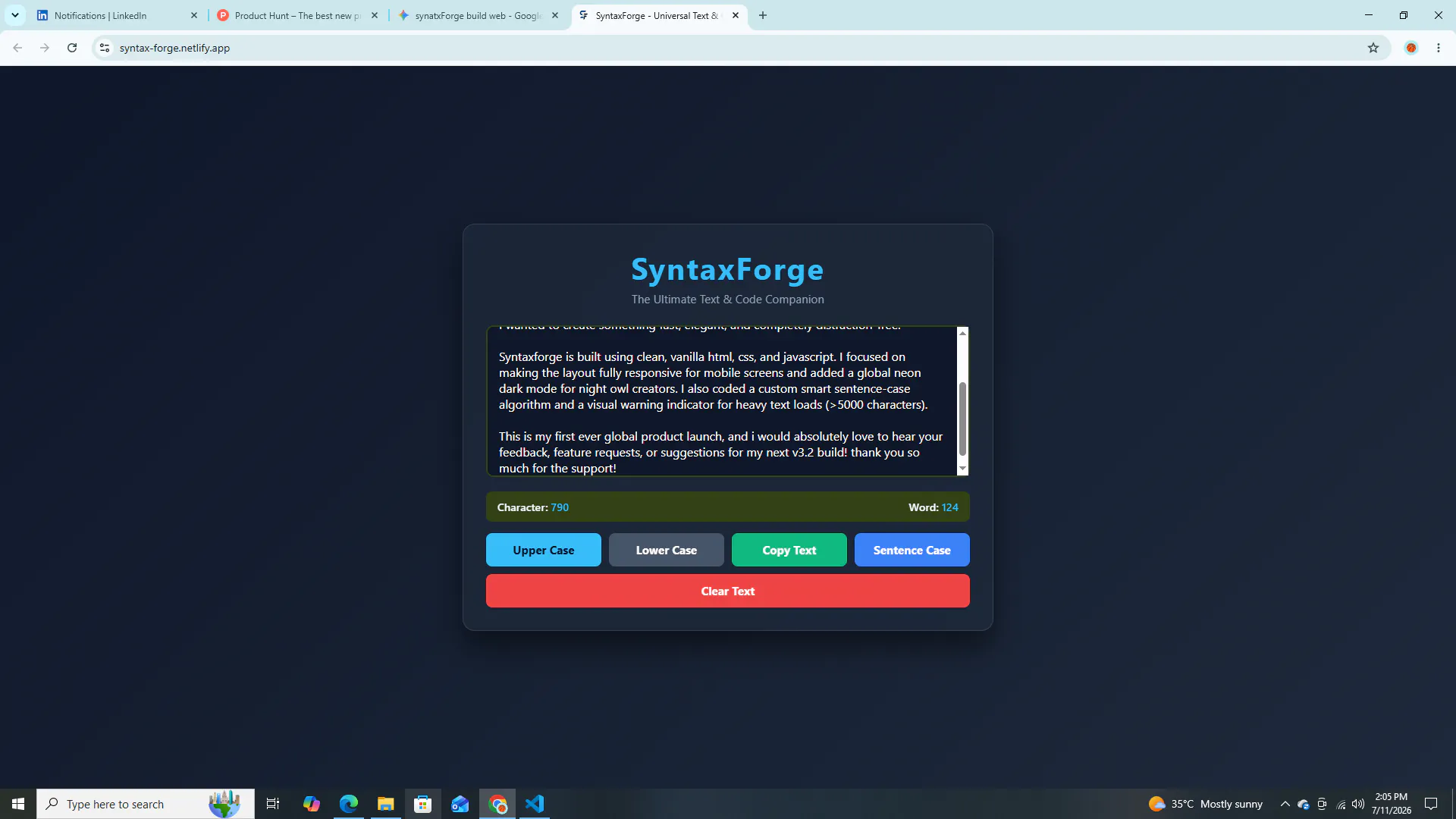Image resolution: width=1456 pixels, height=819 pixels.
Task: Open Task View on taskbar
Action: coord(273,804)
